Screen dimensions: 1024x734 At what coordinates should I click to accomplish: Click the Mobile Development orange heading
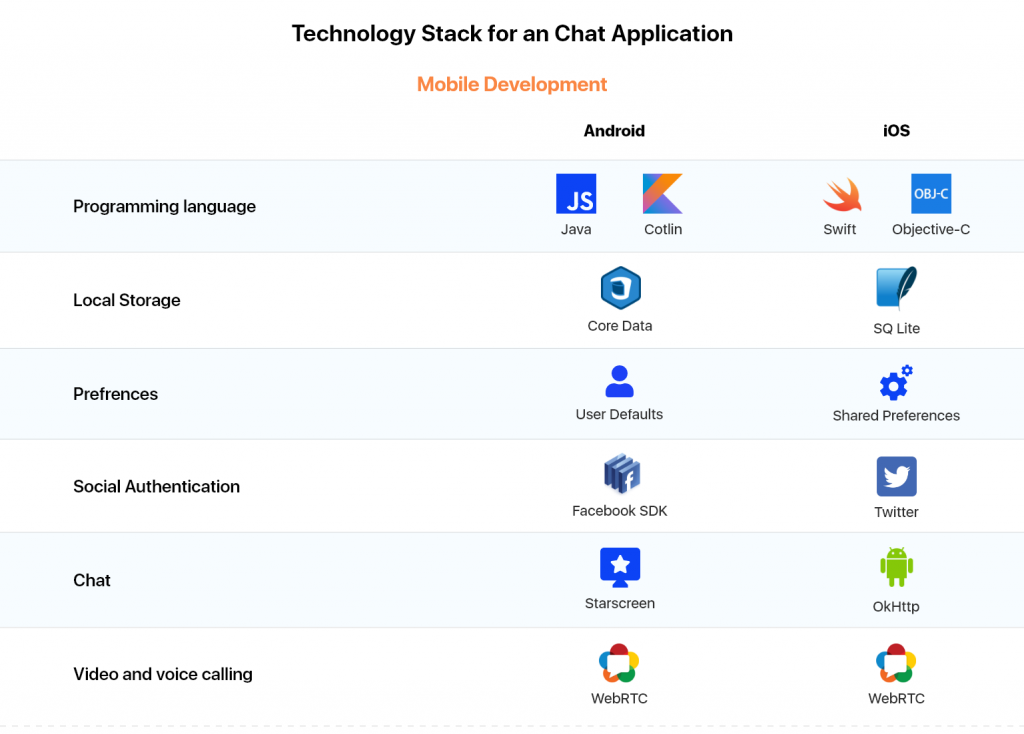click(512, 84)
